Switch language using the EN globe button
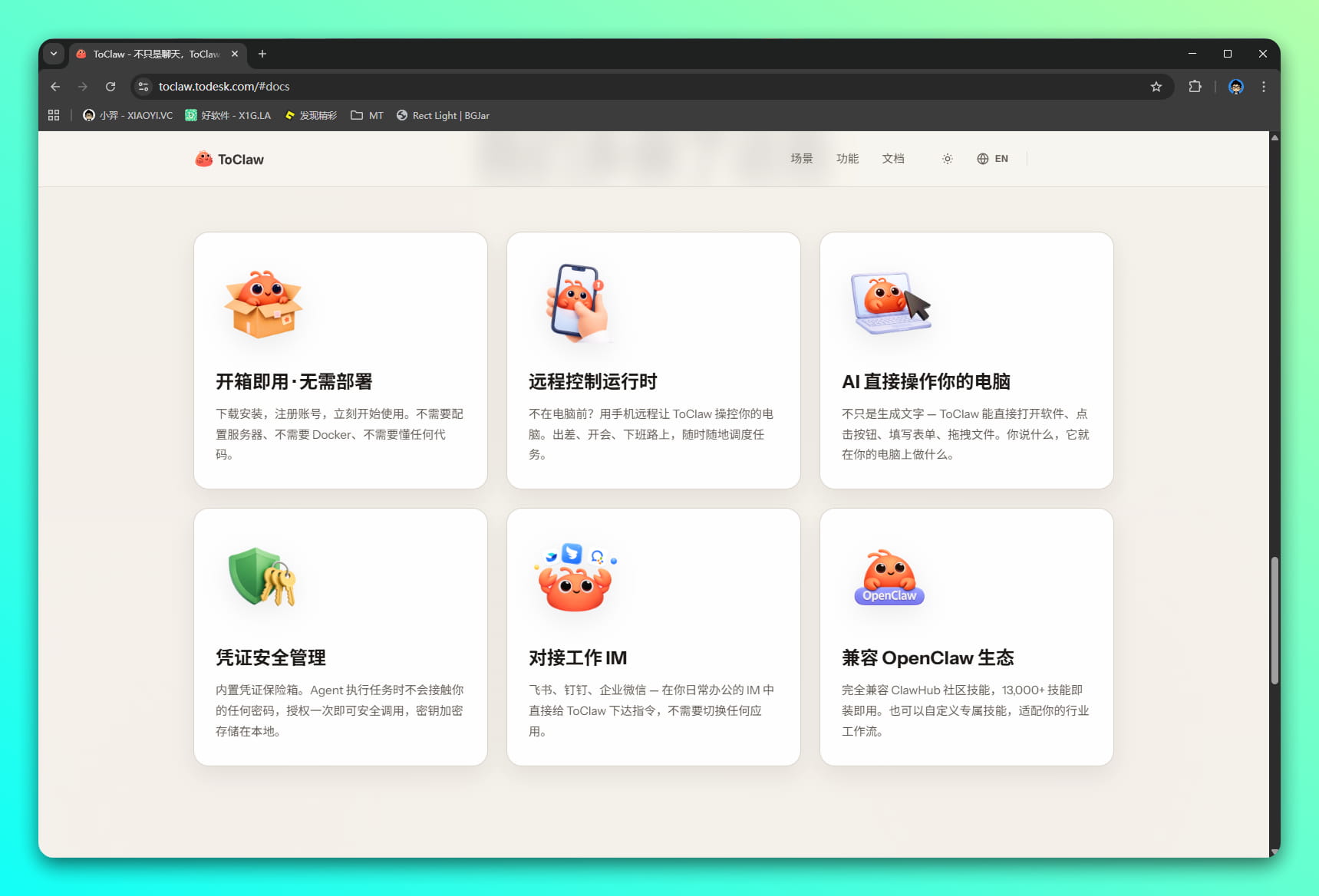Screen dimensions: 1319x896 point(992,159)
